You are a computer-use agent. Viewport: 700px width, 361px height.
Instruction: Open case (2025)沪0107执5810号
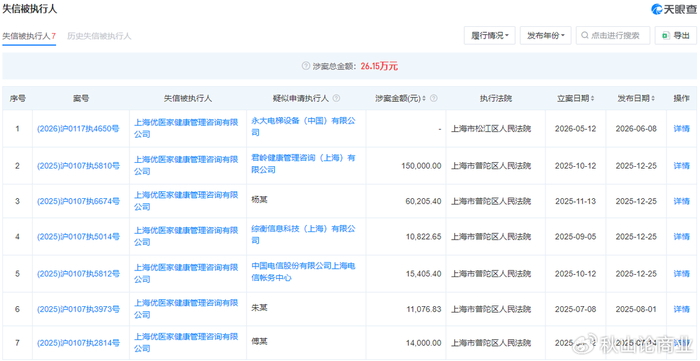click(78, 166)
